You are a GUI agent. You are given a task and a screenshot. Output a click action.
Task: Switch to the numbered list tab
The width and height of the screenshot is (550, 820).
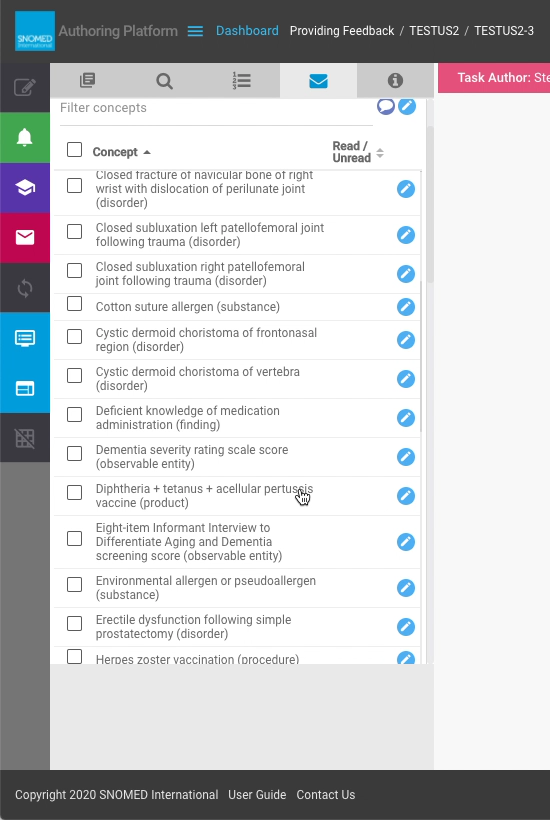click(x=241, y=81)
